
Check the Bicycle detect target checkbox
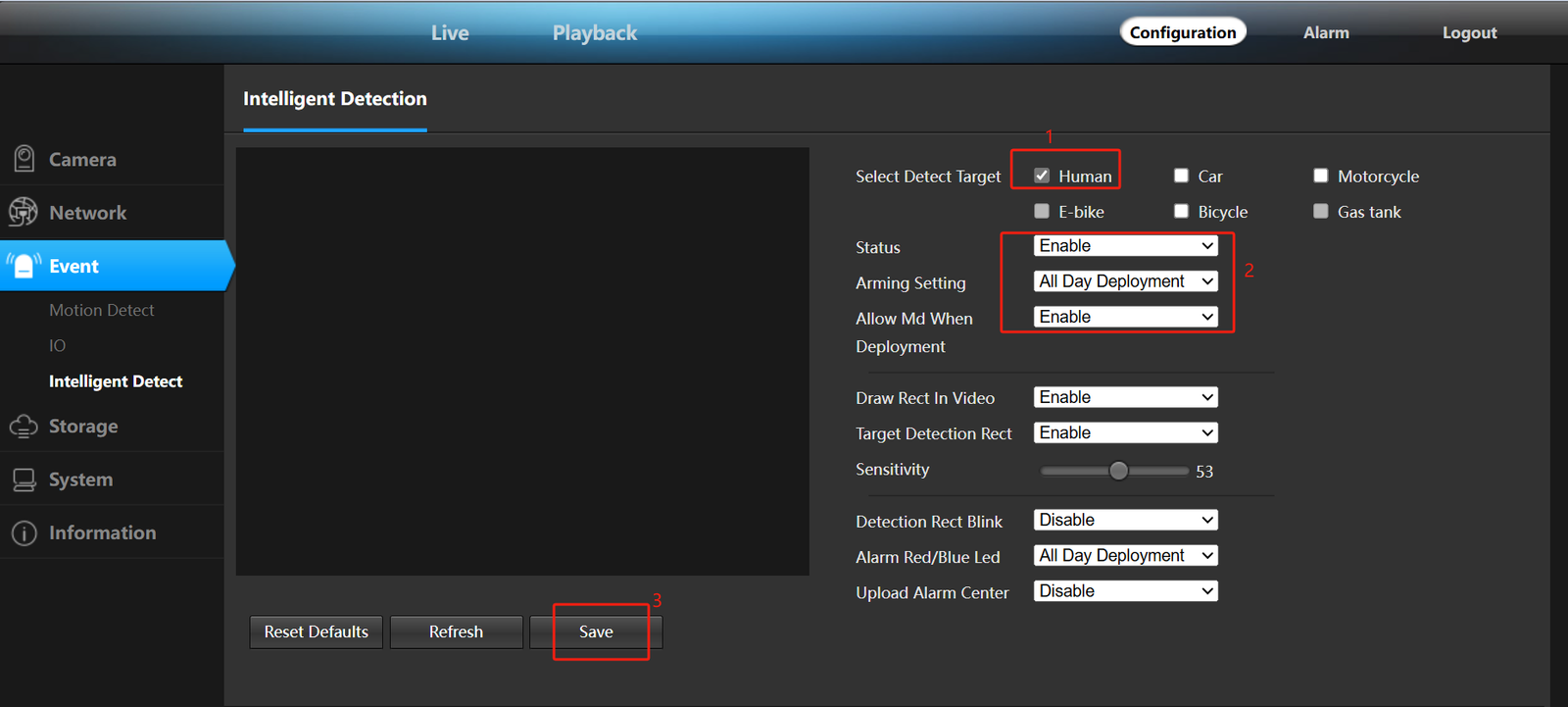pos(1181,211)
